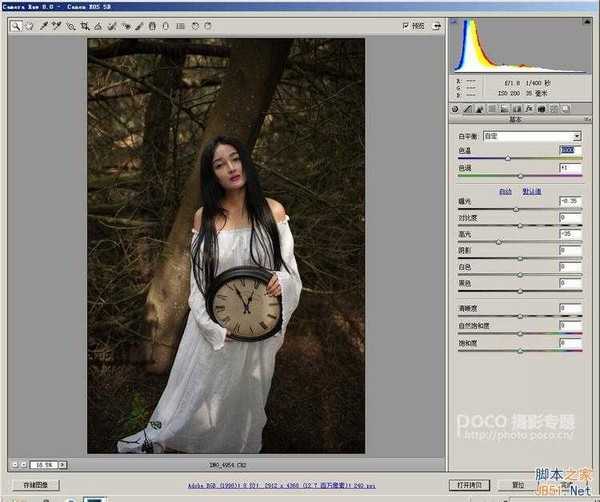
Task: Switch to the Tone Curve panel tab
Action: (468, 108)
